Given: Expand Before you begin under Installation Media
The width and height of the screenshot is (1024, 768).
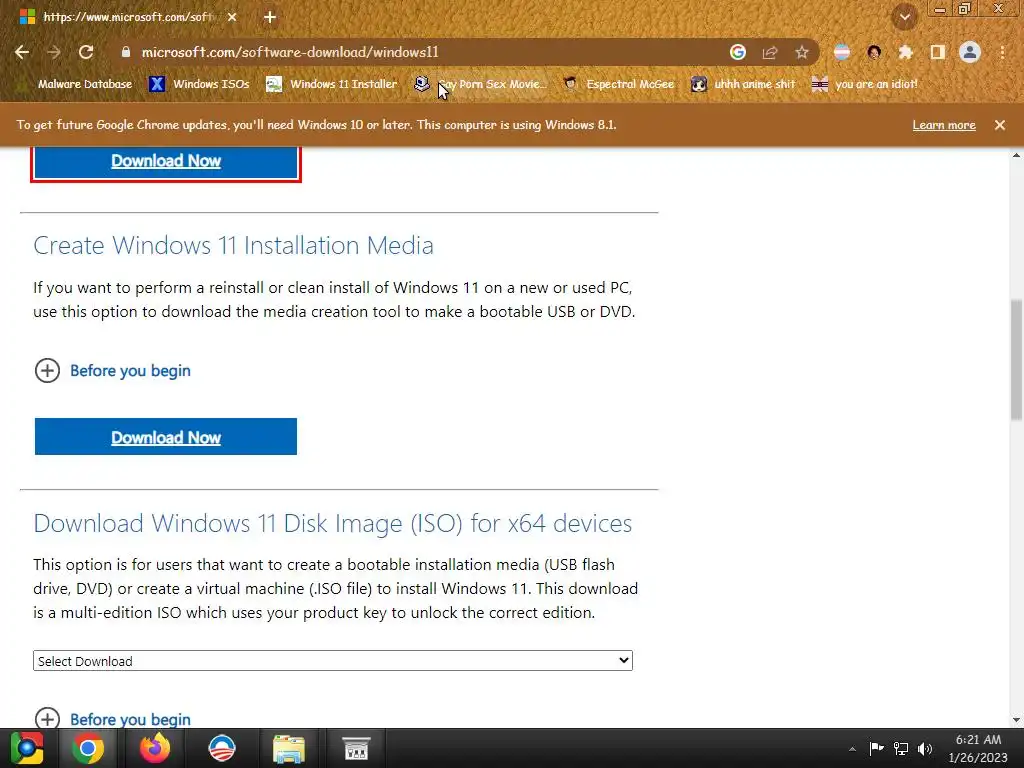Looking at the screenshot, I should [112, 371].
